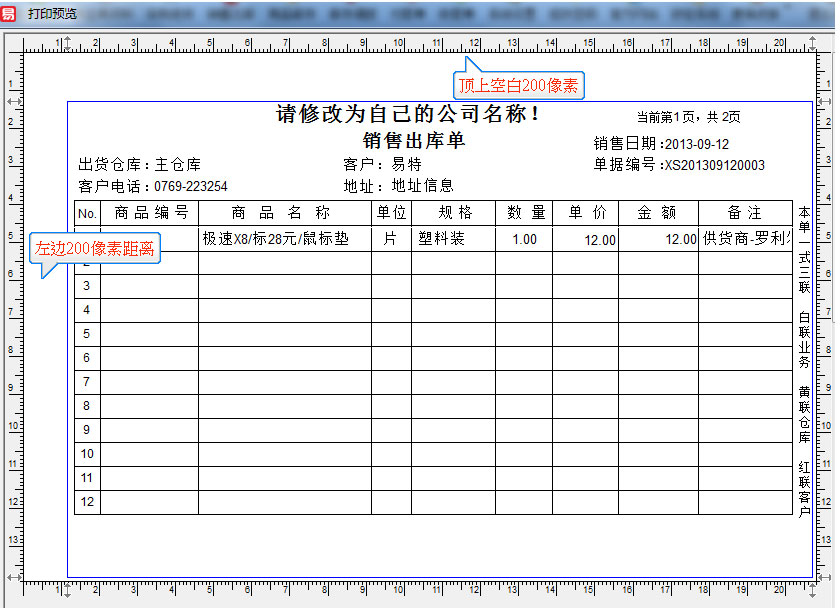Click left margin handle on top ruler
The height and width of the screenshot is (608, 840).
(x=67, y=43)
